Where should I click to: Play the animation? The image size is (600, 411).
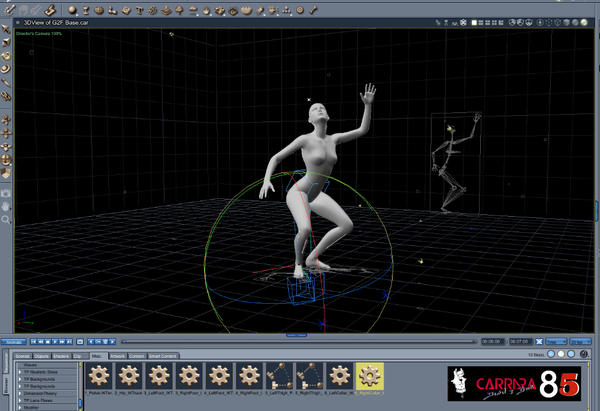click(55, 341)
